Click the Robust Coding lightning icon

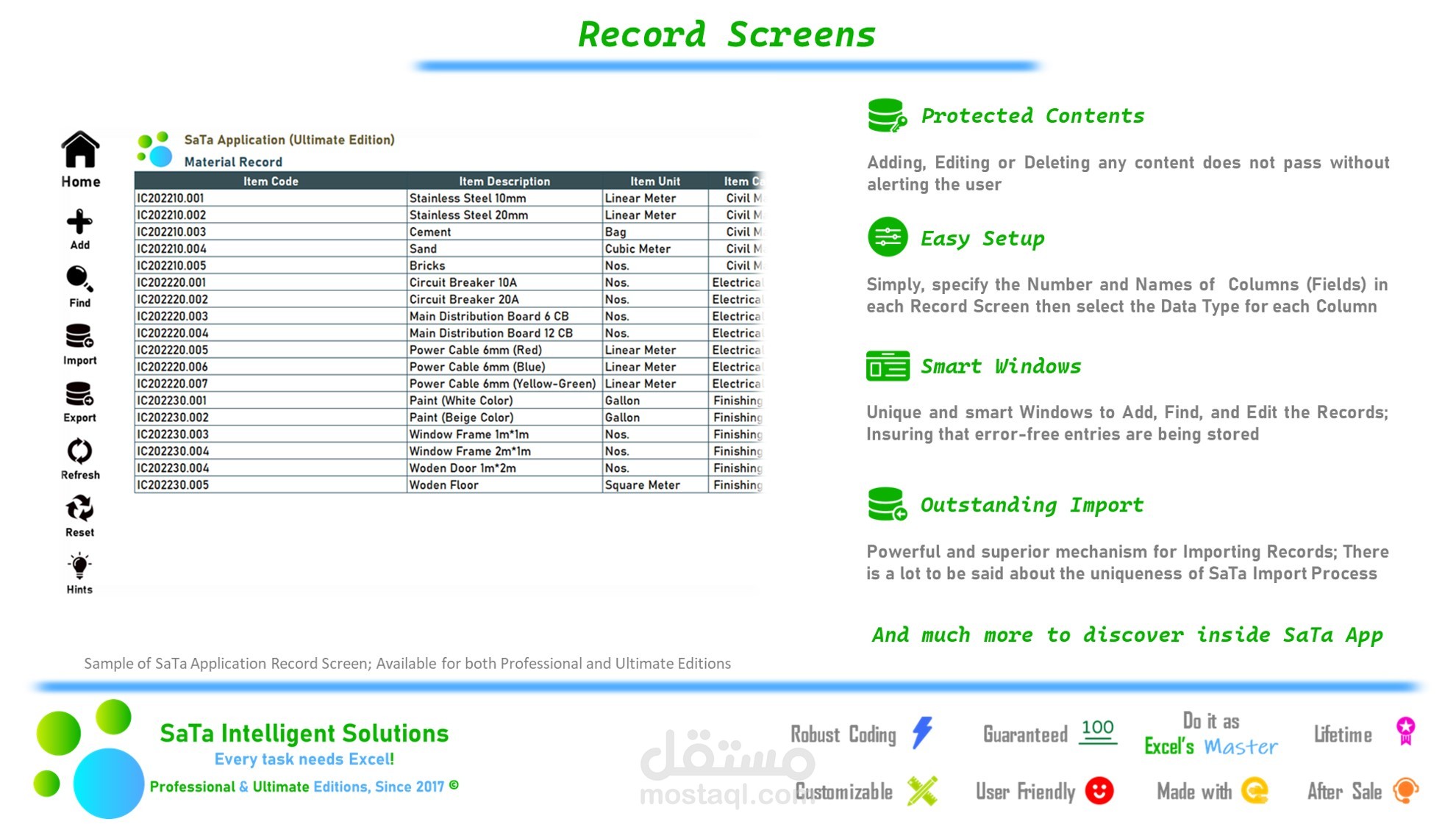[922, 733]
